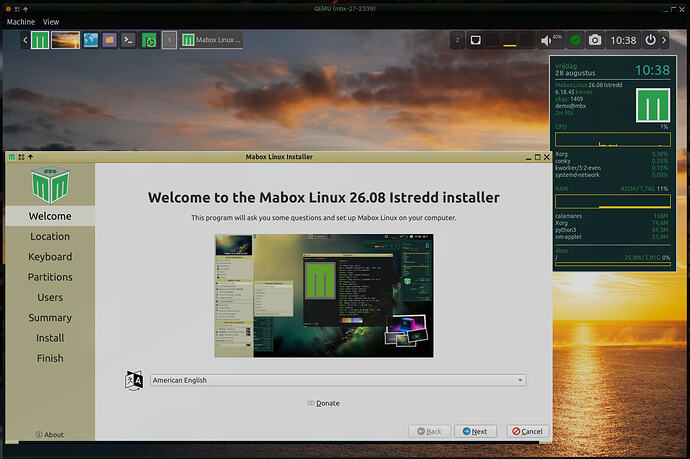Click the Mabox desktop preview screenshot
This screenshot has width=690, height=459.
(x=324, y=296)
